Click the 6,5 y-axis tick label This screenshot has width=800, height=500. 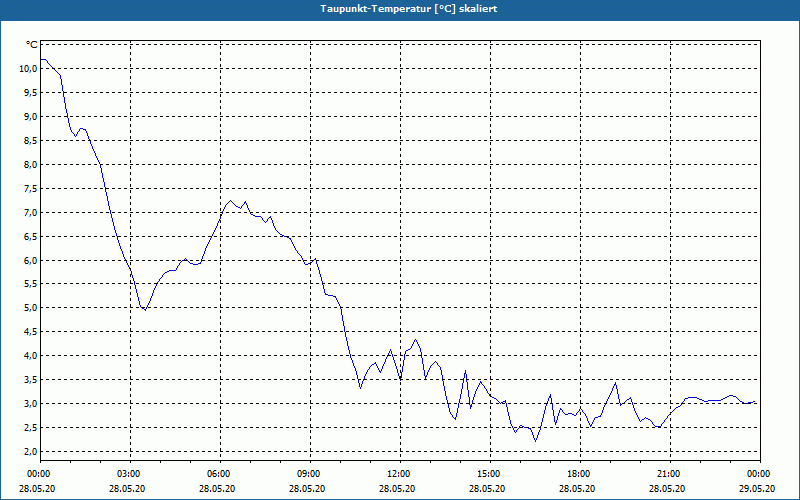30,237
